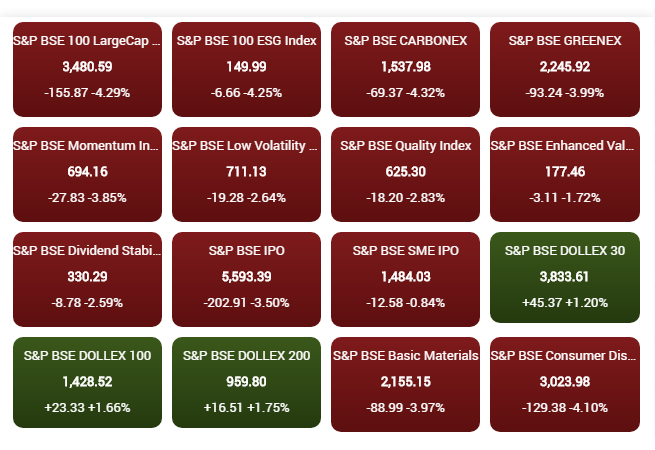Click the S&P BSE SME IPO tile
Image resolution: width=655 pixels, height=450 pixels.
coord(405,278)
